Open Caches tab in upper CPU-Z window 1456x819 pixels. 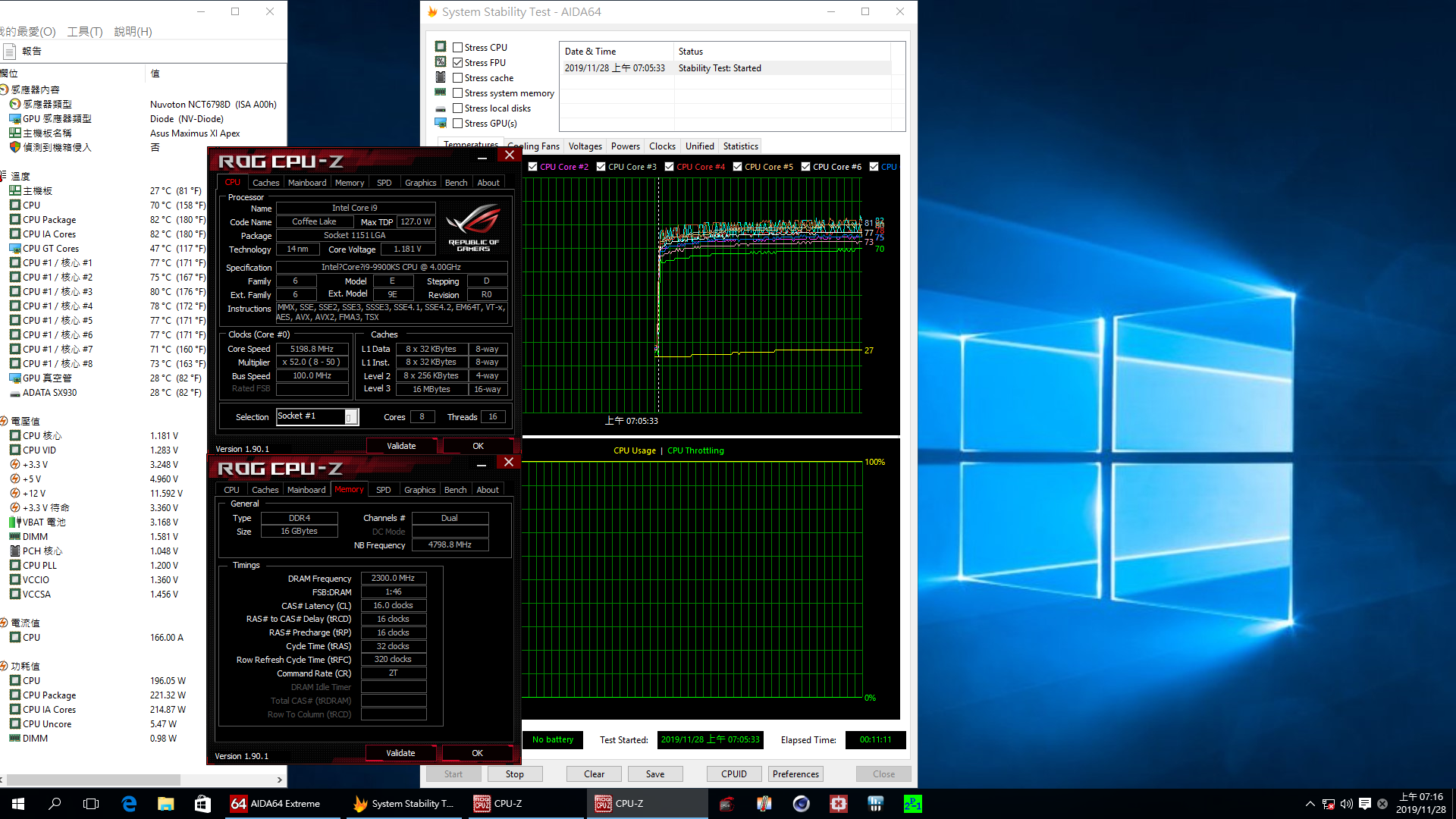tap(266, 183)
